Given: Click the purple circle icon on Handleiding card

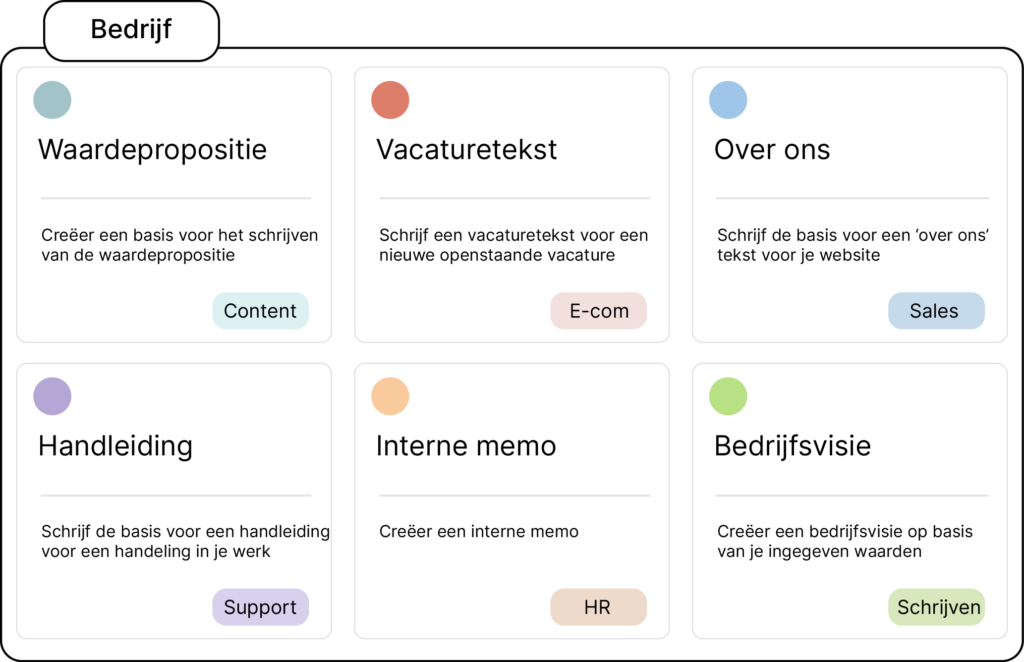Looking at the screenshot, I should (x=52, y=396).
